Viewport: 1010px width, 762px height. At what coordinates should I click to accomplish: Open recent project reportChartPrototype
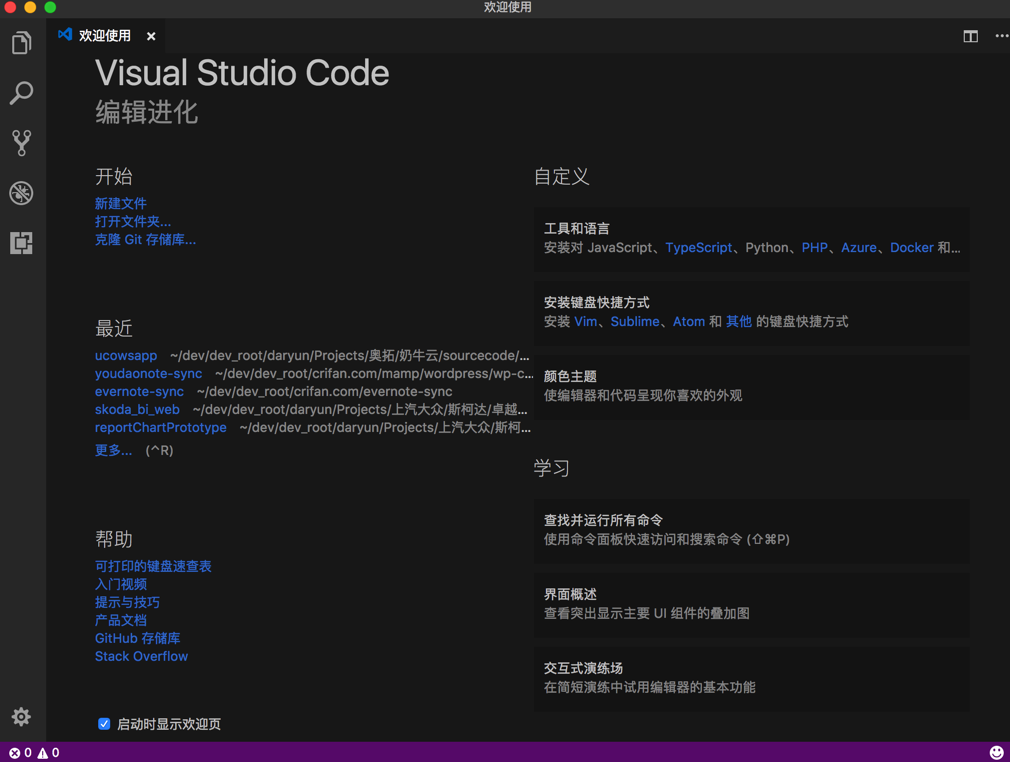point(160,428)
